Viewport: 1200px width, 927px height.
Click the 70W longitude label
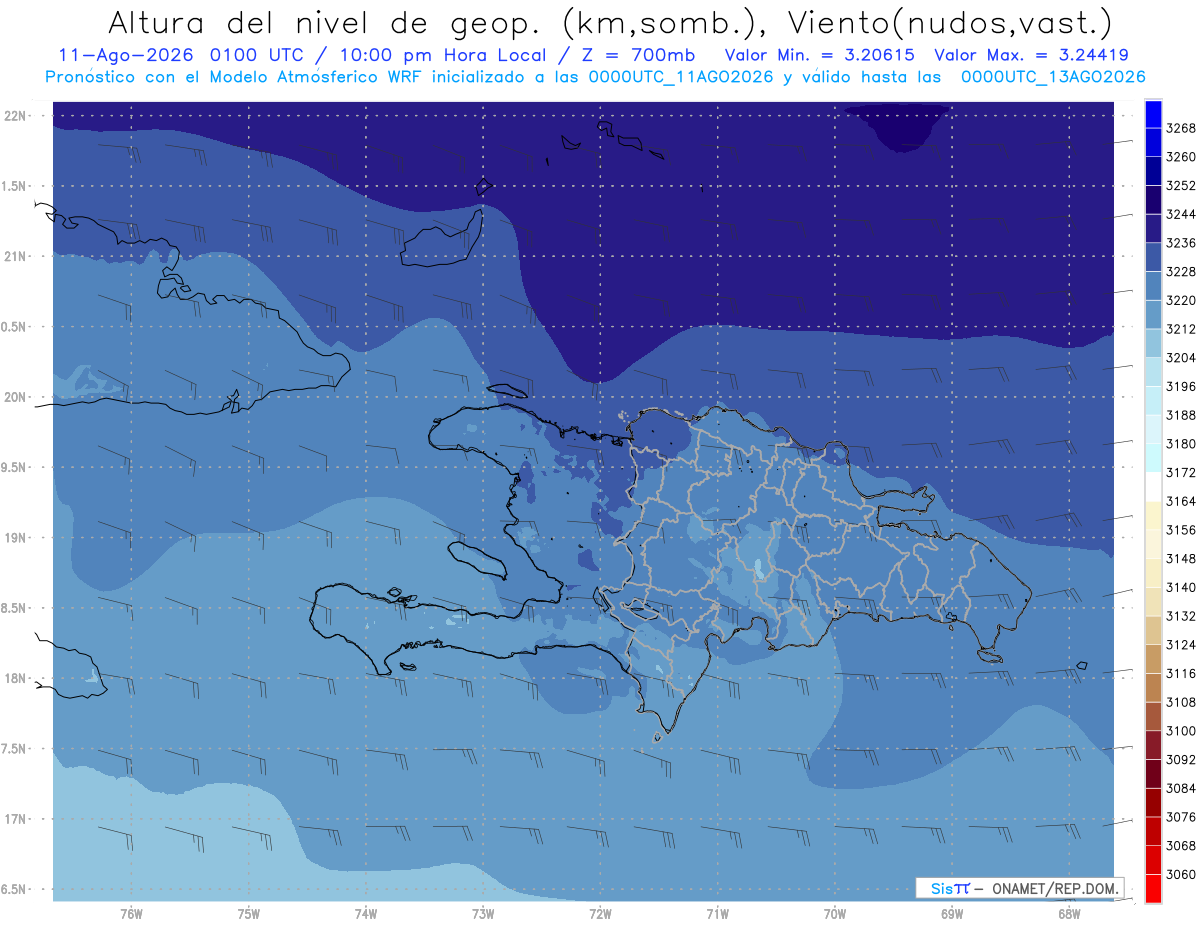[x=835, y=914]
